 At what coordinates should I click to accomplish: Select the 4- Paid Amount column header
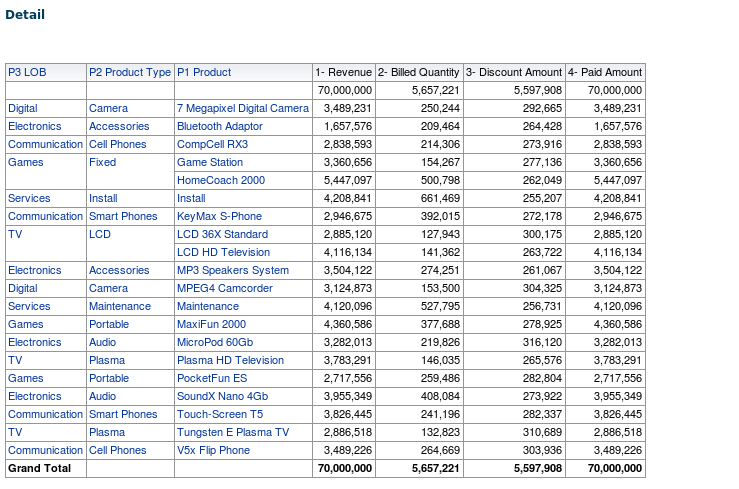(604, 72)
